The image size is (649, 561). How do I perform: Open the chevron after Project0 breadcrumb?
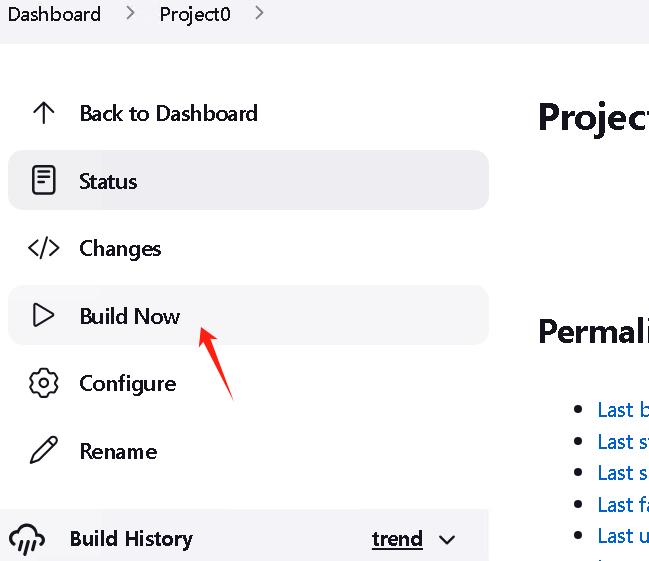(259, 13)
